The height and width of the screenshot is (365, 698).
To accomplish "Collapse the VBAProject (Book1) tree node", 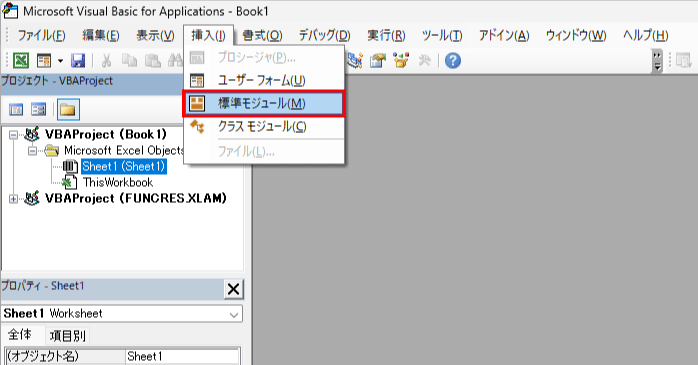I will [x=14, y=134].
